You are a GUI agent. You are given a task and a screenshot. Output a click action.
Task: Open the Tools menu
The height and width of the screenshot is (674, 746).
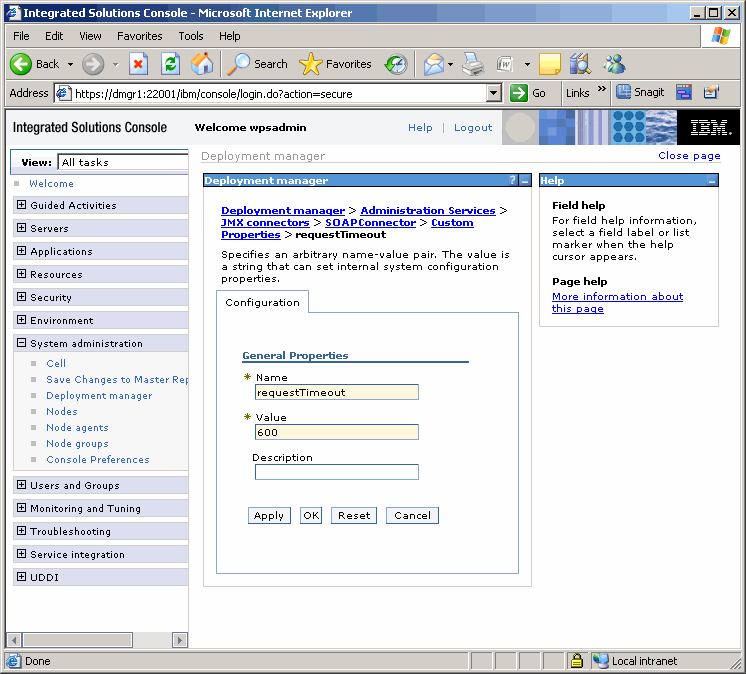pos(190,36)
